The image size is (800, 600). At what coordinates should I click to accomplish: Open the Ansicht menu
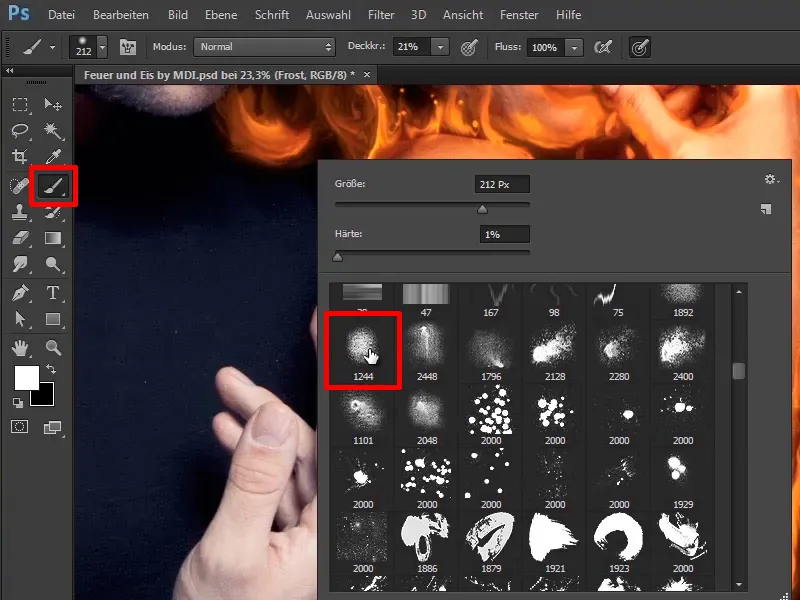coord(463,15)
